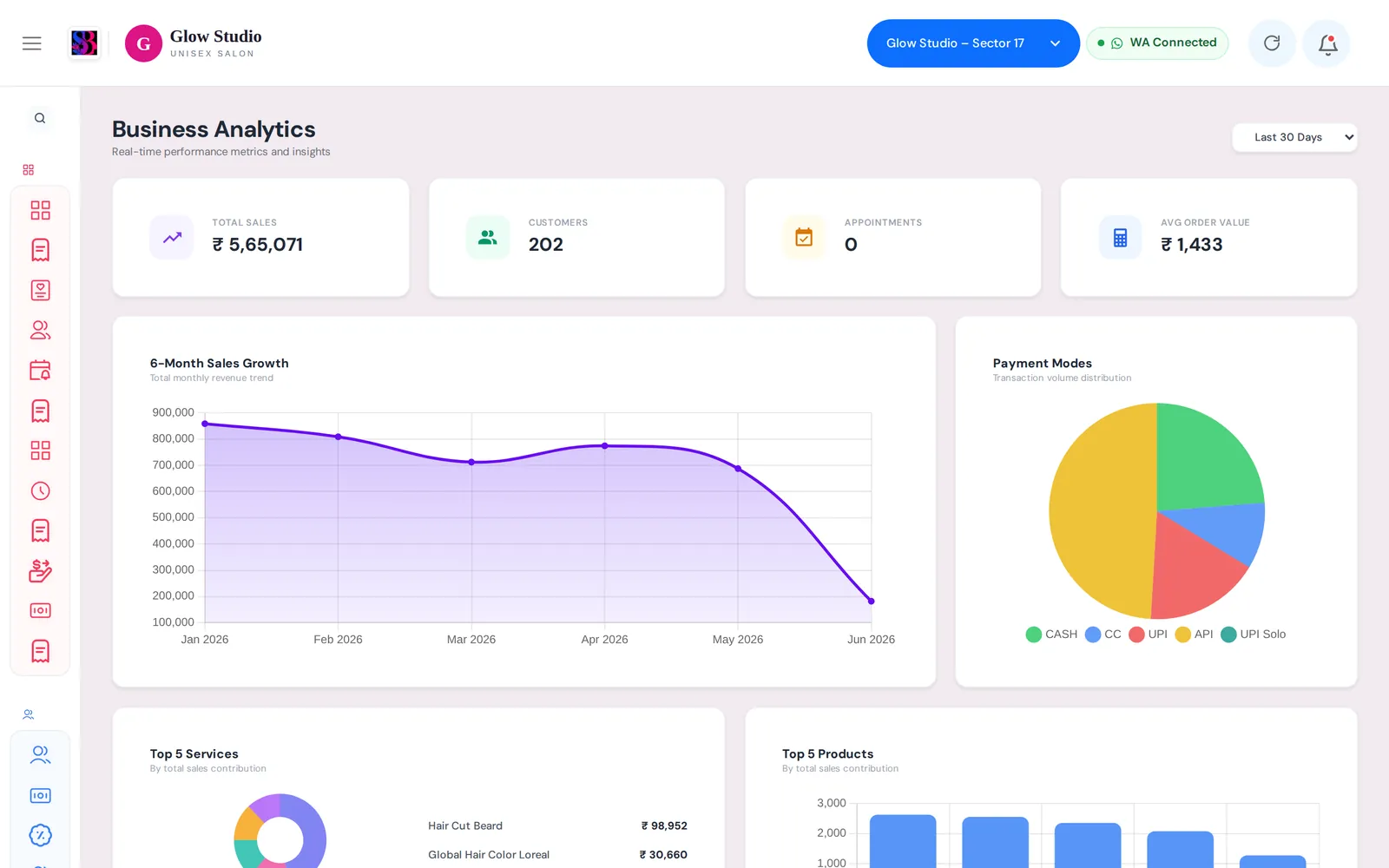The height and width of the screenshot is (868, 1389).
Task: Open the blue cash note sidebar icon
Action: (40, 795)
